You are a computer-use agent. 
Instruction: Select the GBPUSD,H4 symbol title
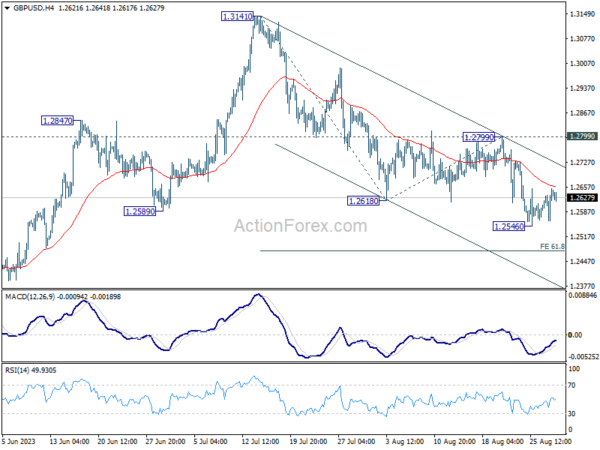click(34, 8)
